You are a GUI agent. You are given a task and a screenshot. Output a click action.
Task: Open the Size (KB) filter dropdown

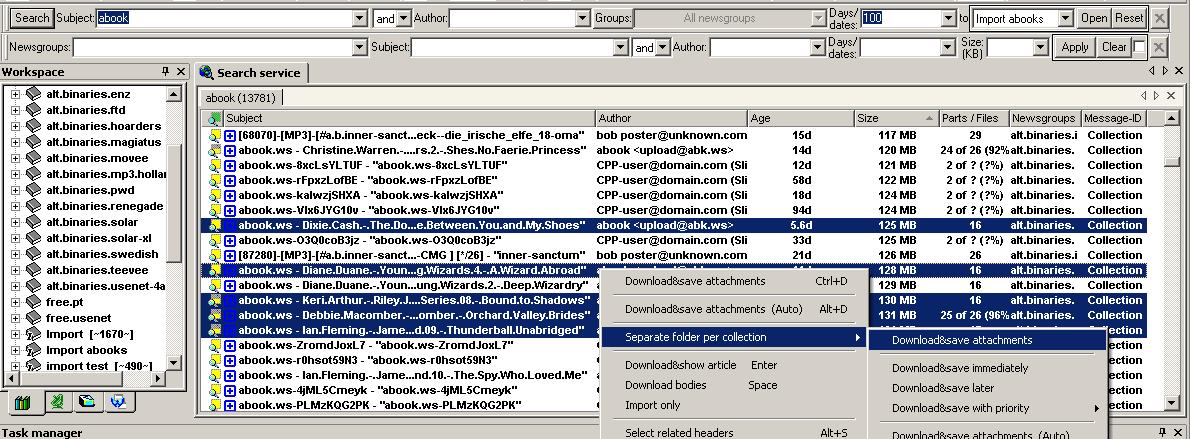(x=1040, y=47)
